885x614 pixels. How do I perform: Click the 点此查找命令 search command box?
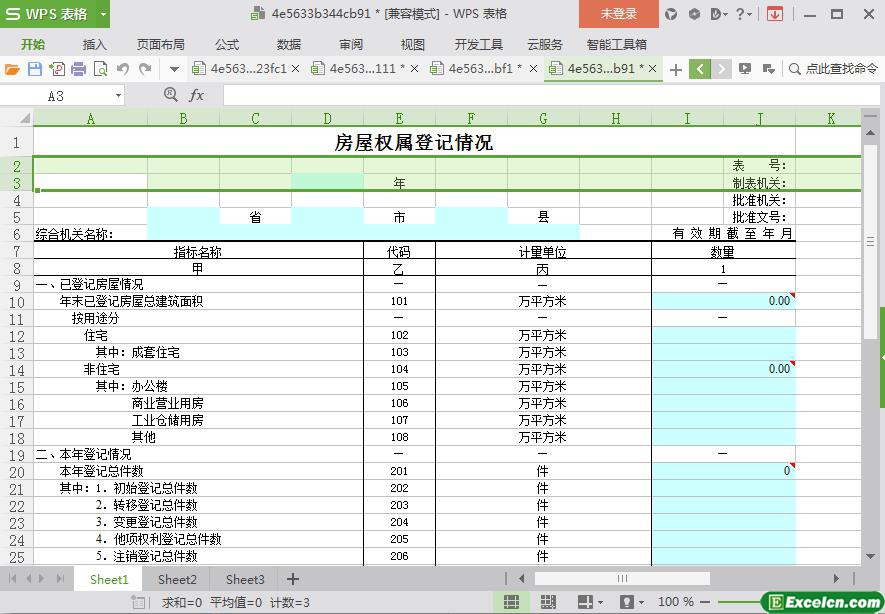click(x=833, y=69)
